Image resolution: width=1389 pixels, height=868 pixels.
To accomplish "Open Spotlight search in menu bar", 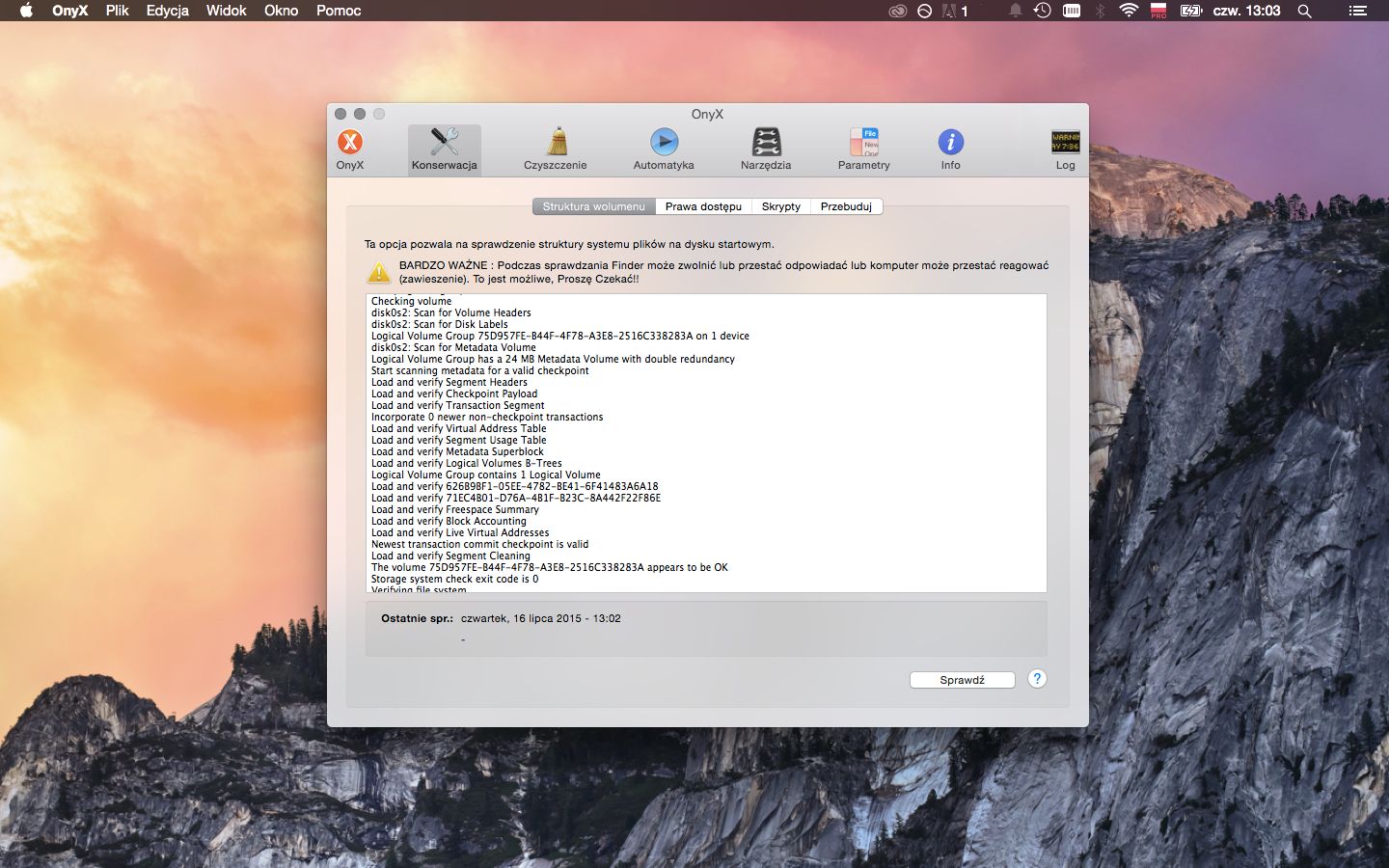I will [x=1304, y=11].
